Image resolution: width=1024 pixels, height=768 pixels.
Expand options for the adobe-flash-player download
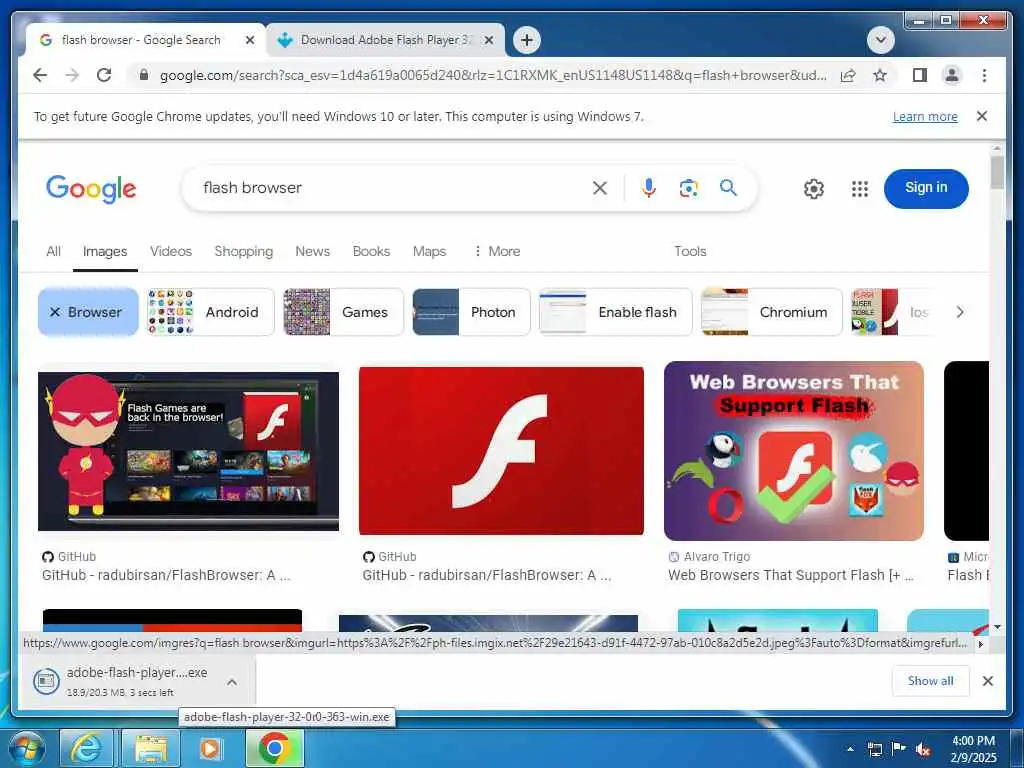232,682
